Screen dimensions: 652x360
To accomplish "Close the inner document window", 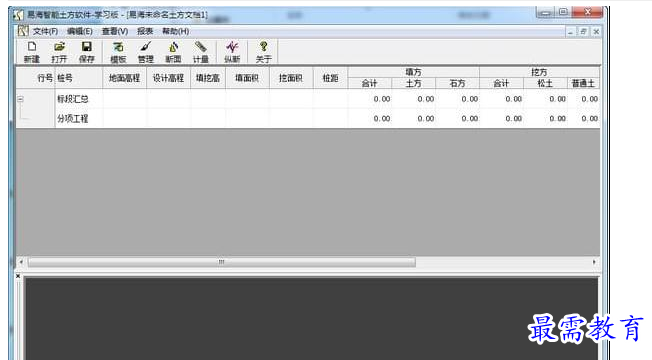I will tap(596, 32).
